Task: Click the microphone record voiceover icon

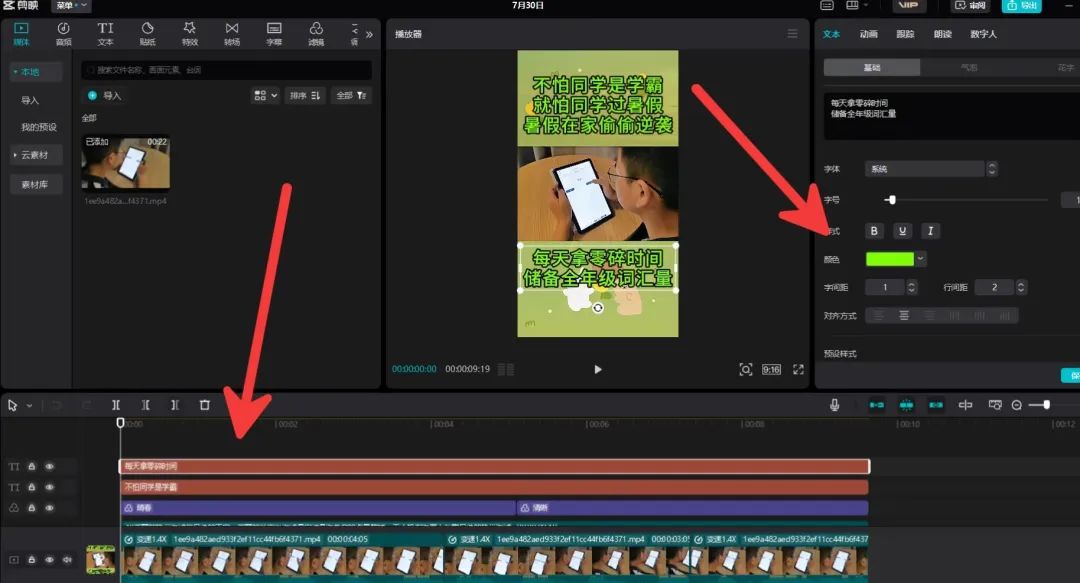Action: pyautogui.click(x=834, y=405)
